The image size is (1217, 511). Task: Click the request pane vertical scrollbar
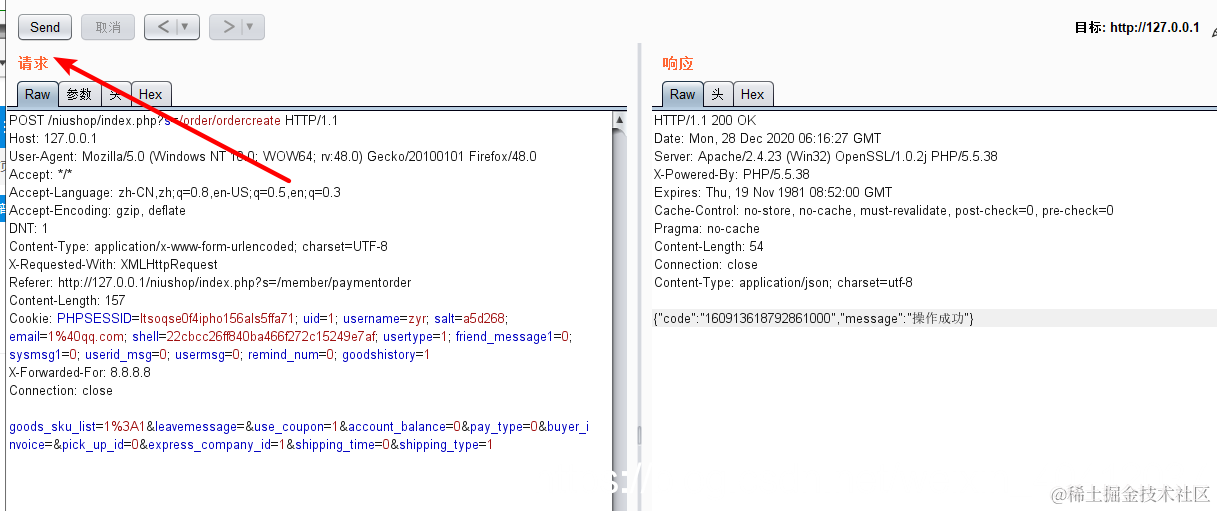[620, 310]
